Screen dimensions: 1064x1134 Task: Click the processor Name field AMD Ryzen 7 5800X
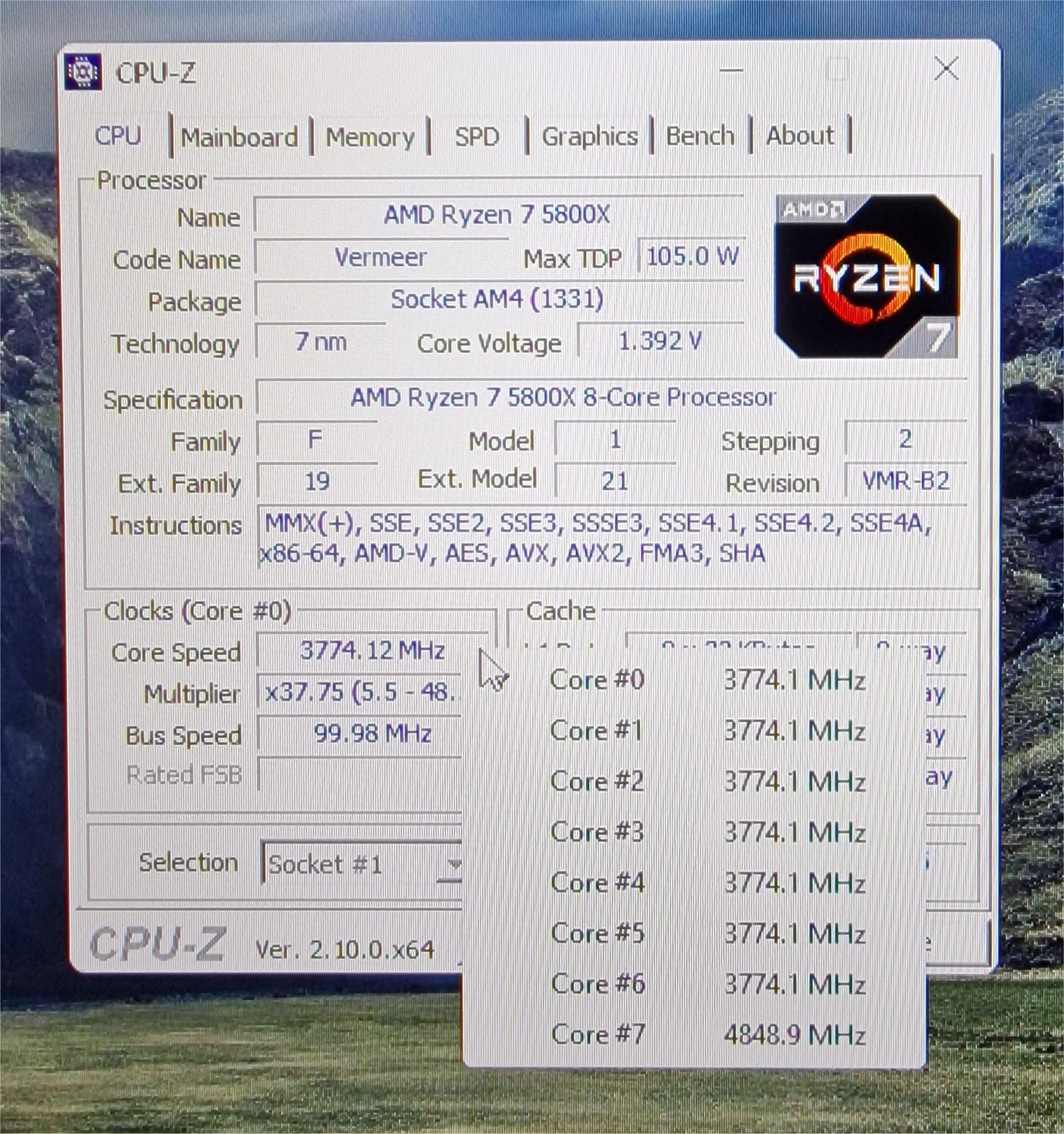click(x=498, y=215)
